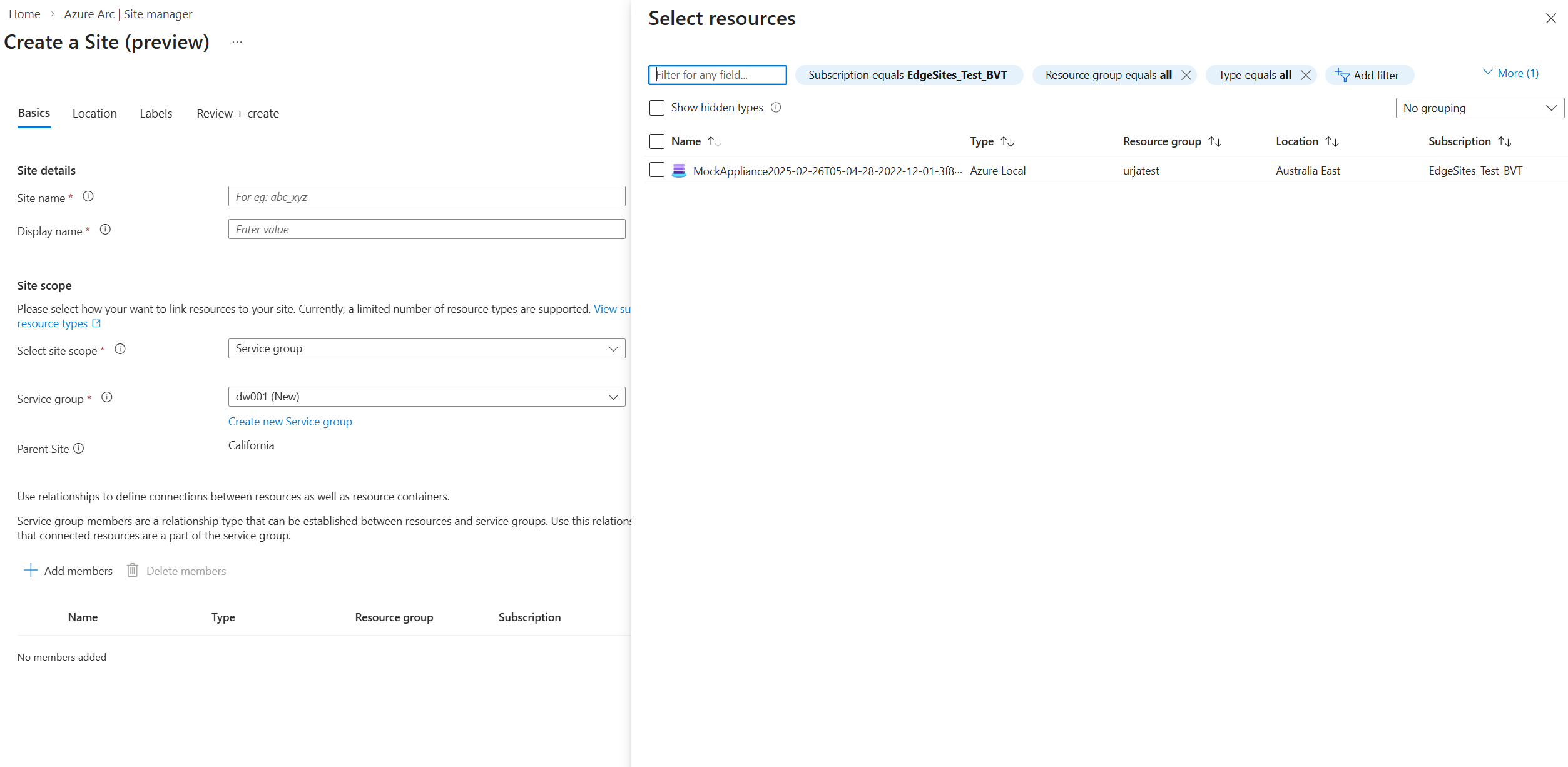1568x767 pixels.
Task: Click the Delete members trash icon
Action: 133,570
